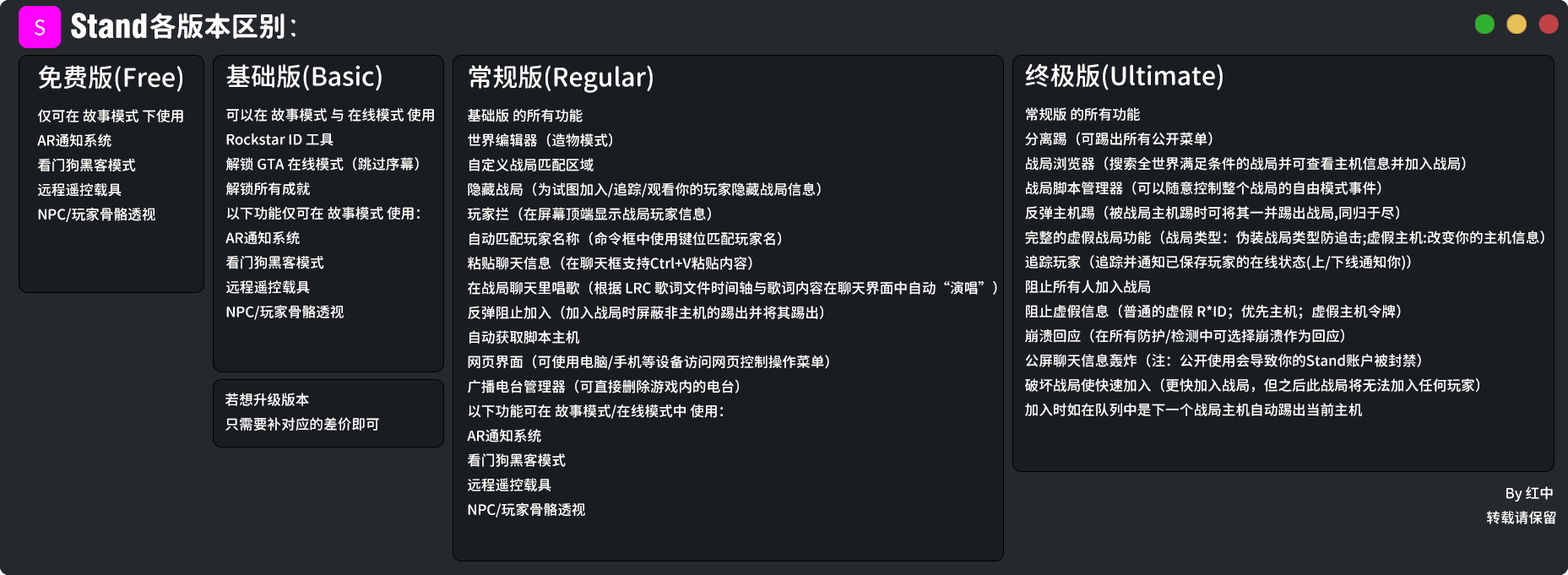This screenshot has width=1568, height=575.
Task: Select 解锁所有成就 in Basic list
Action: pos(268,189)
